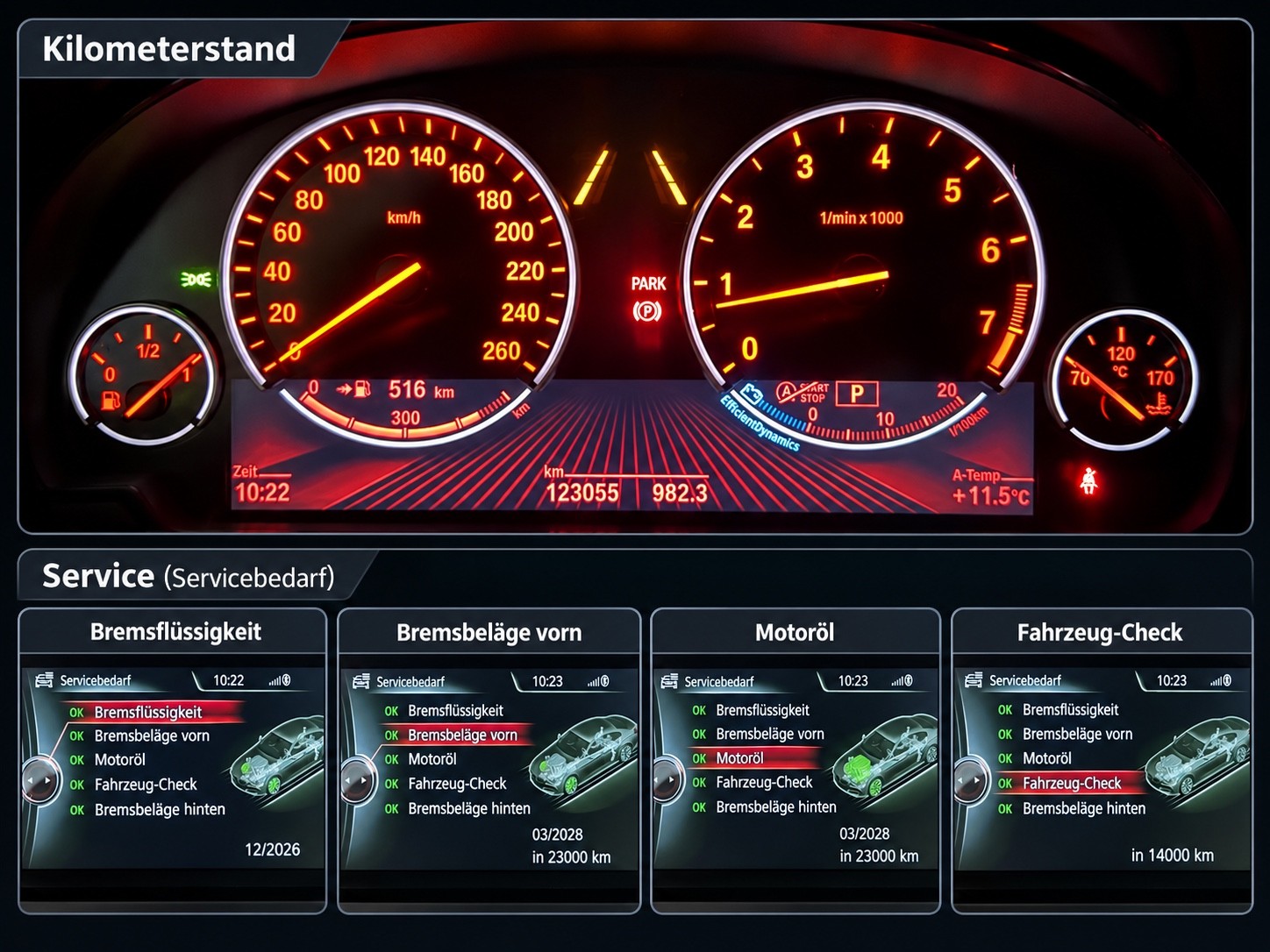
Task: Click the Fahrzeug-Check card title
Action: (x=1100, y=633)
